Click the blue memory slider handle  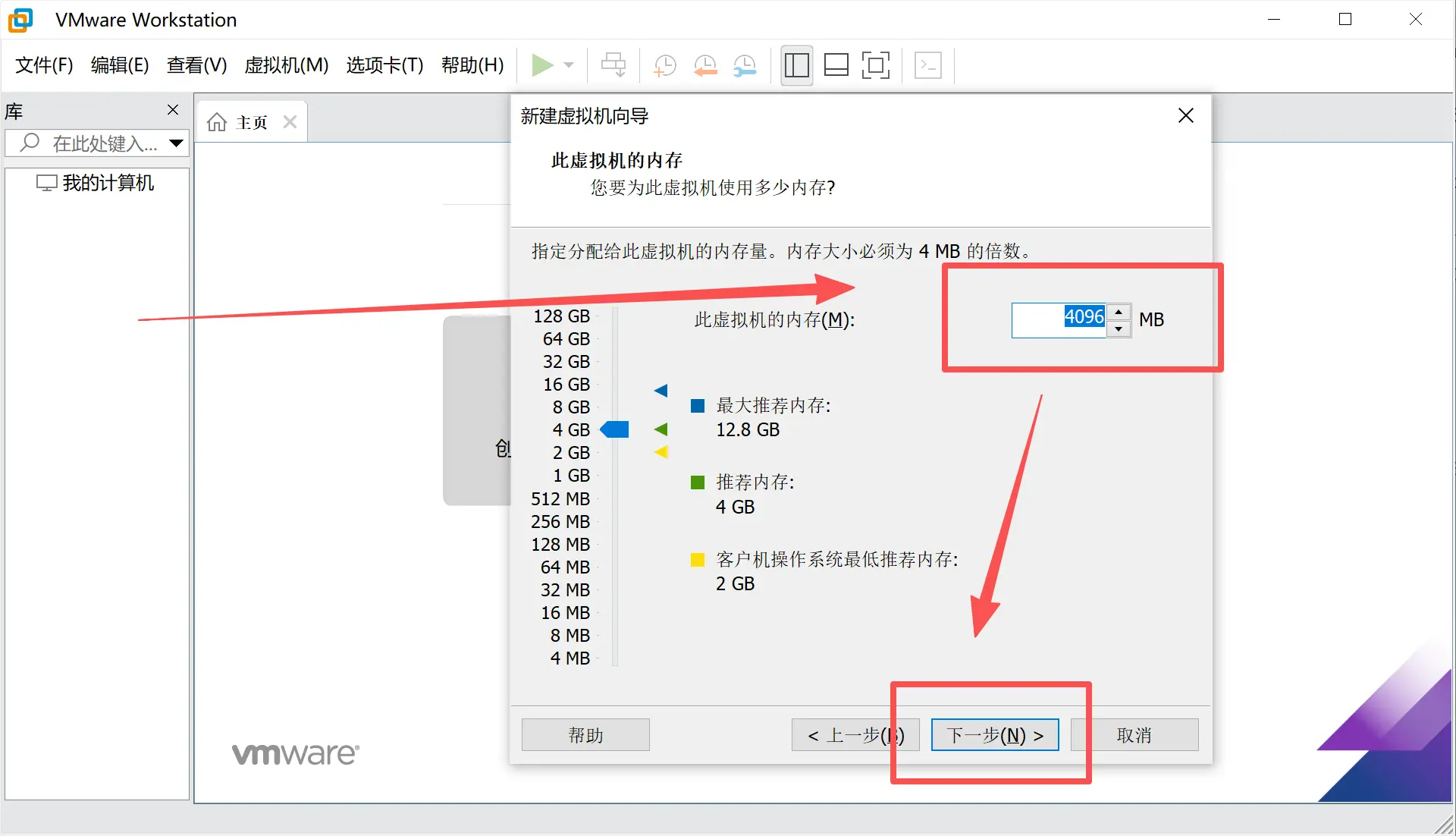[614, 430]
